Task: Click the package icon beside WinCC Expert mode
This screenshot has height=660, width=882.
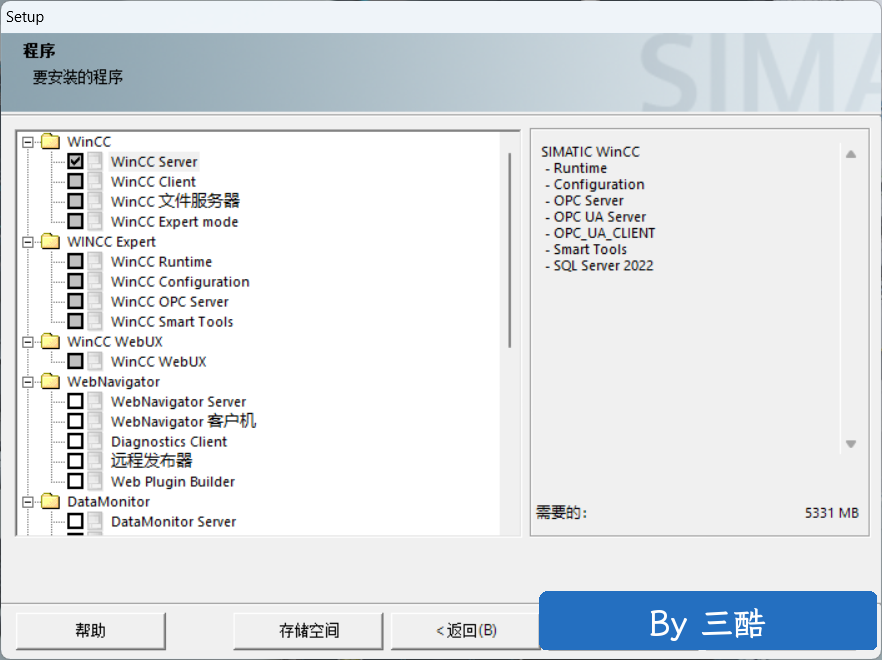Action: tap(95, 221)
